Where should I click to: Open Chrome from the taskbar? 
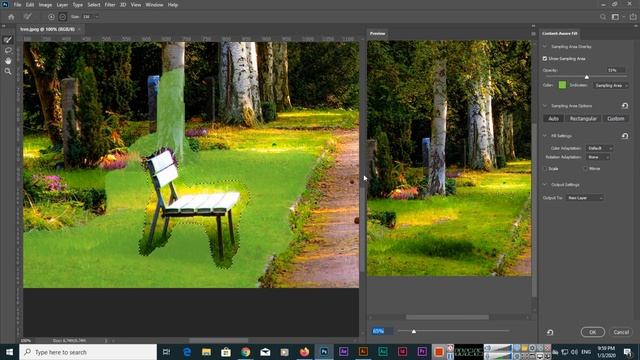point(245,352)
